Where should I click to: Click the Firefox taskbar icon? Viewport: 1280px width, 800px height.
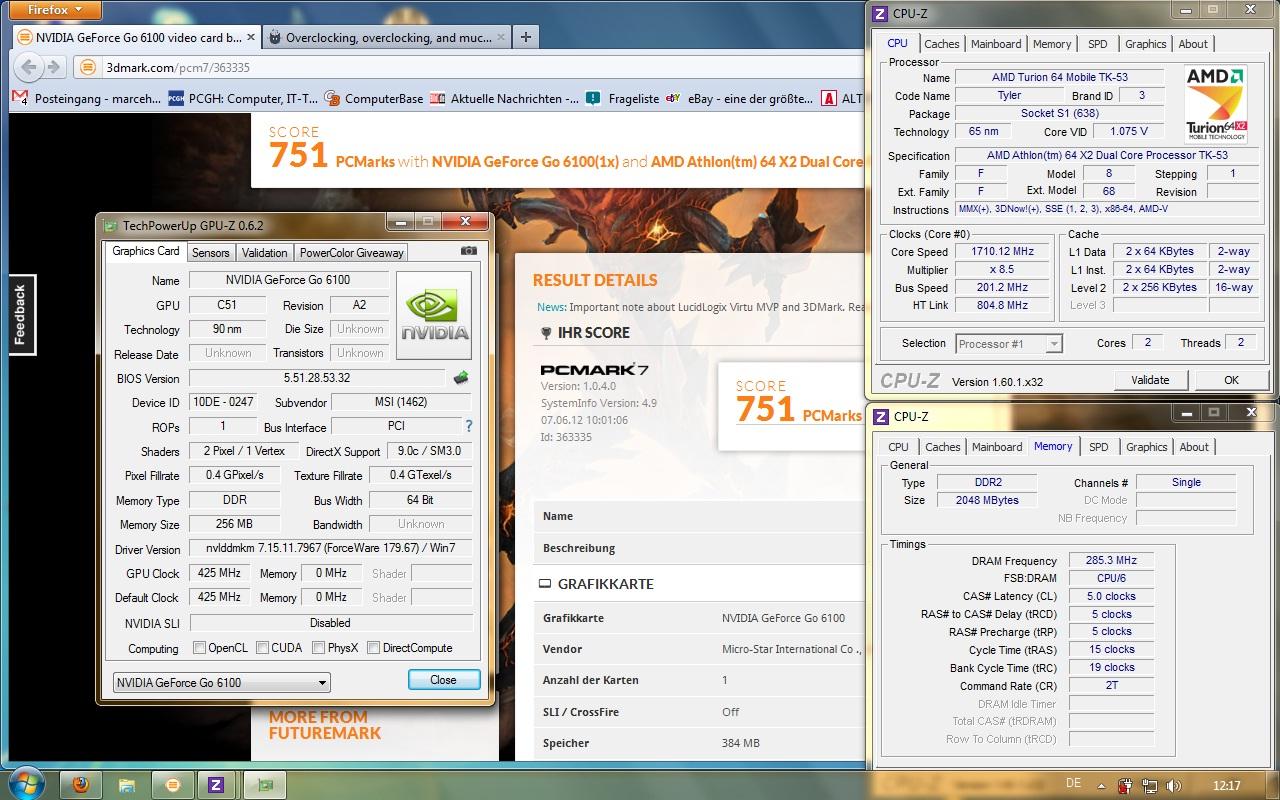pyautogui.click(x=81, y=784)
